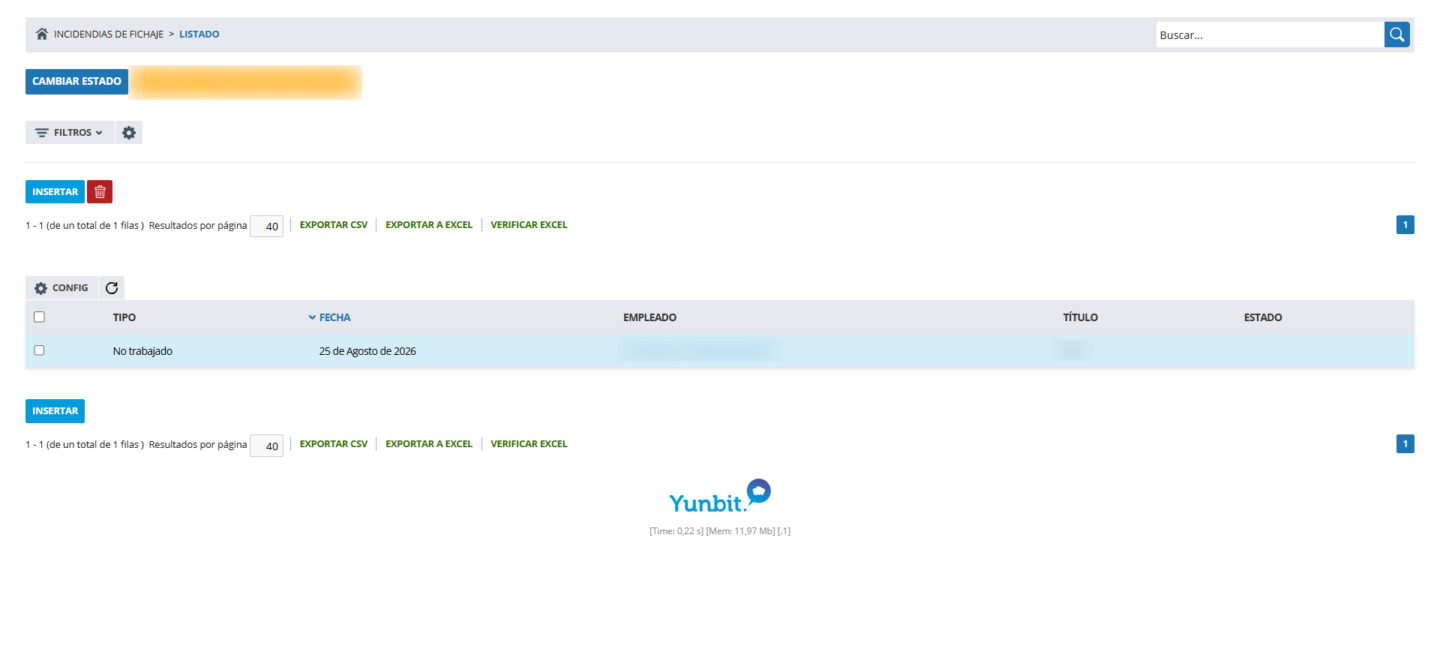The width and height of the screenshot is (1440, 652).
Task: Open filter settings gear icon
Action: [x=129, y=132]
